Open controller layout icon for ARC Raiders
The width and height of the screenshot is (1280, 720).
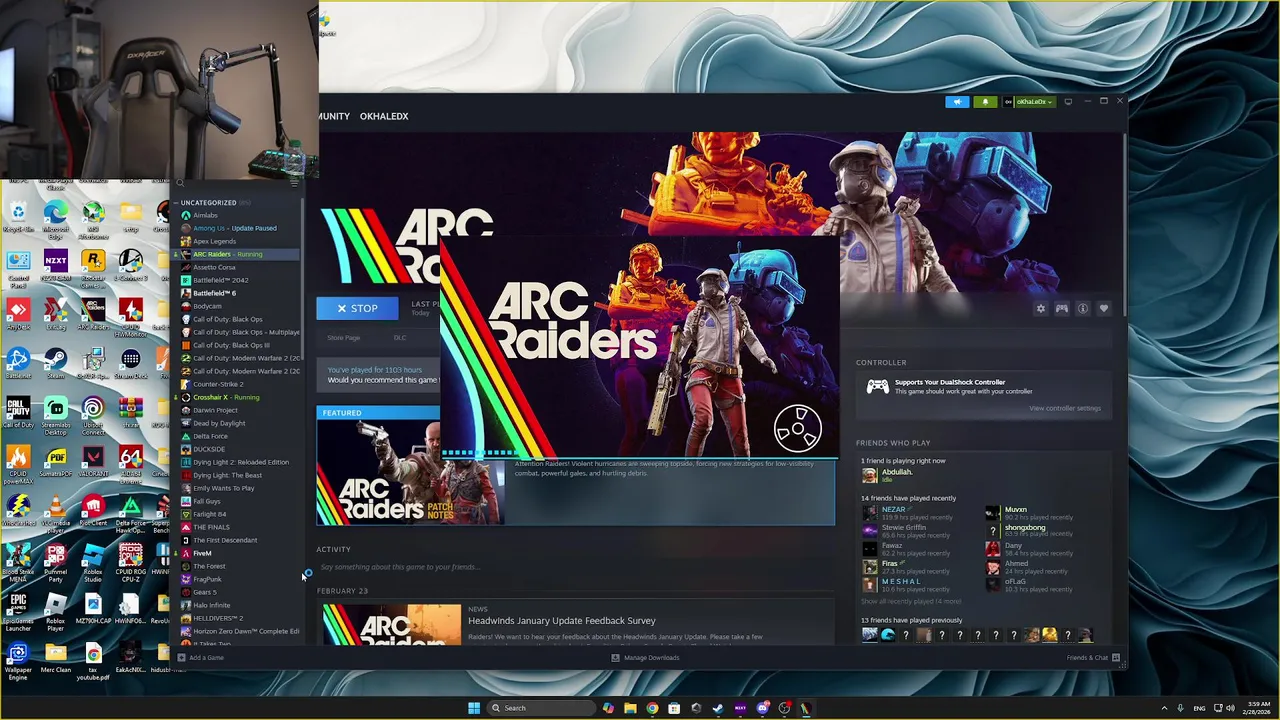point(1061,309)
